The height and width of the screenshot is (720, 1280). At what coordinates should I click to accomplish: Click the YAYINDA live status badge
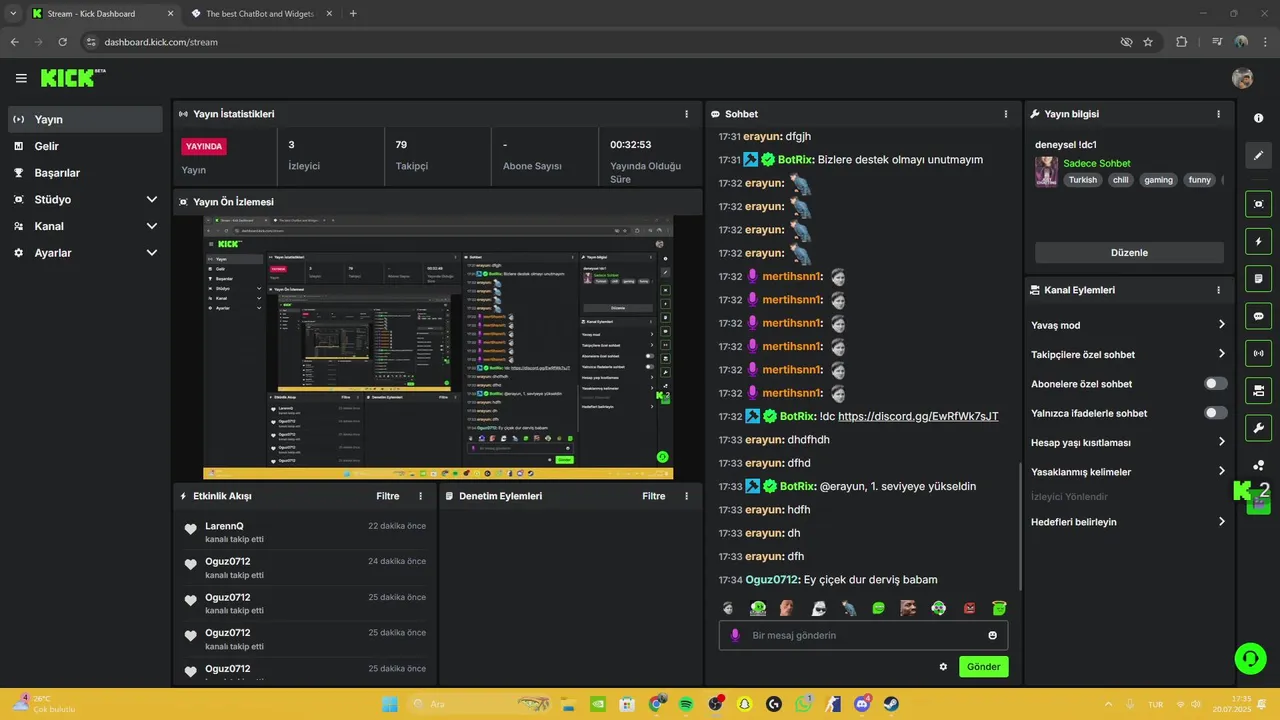(204, 146)
